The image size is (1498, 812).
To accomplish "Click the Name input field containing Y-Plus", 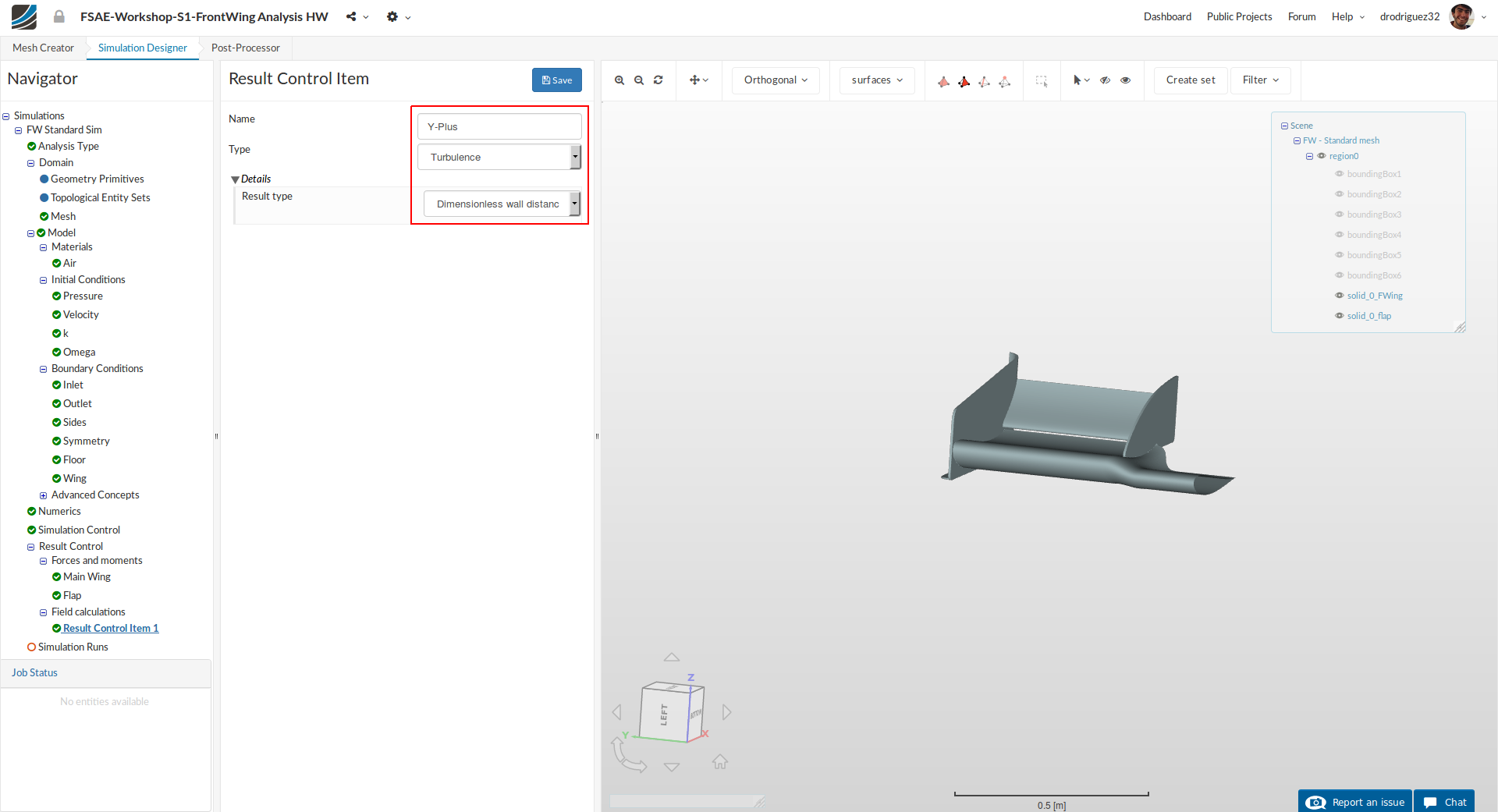I will coord(499,127).
